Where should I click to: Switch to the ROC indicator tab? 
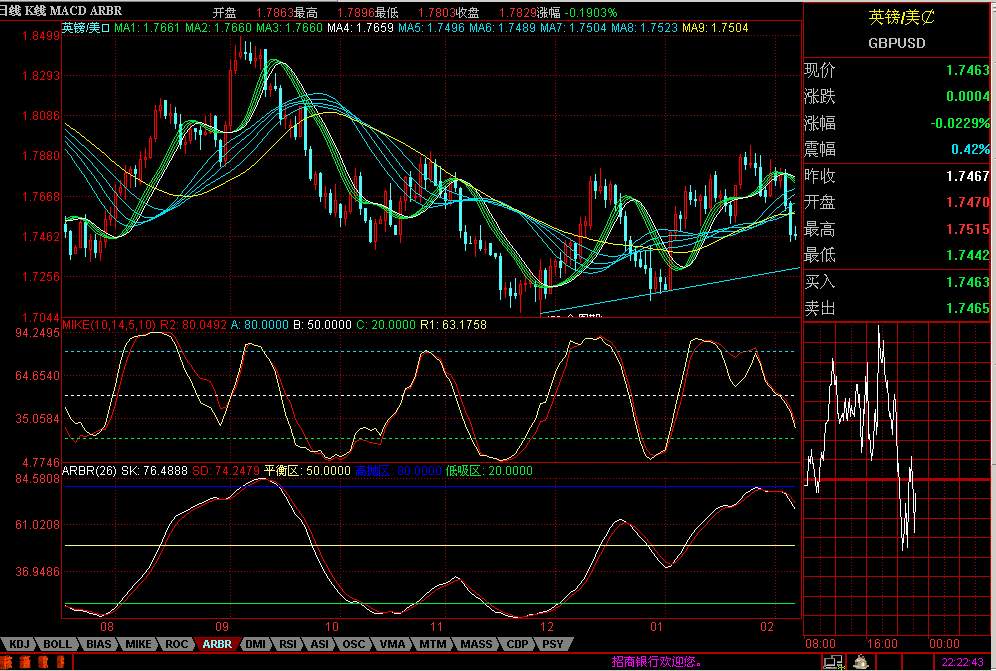tap(177, 644)
